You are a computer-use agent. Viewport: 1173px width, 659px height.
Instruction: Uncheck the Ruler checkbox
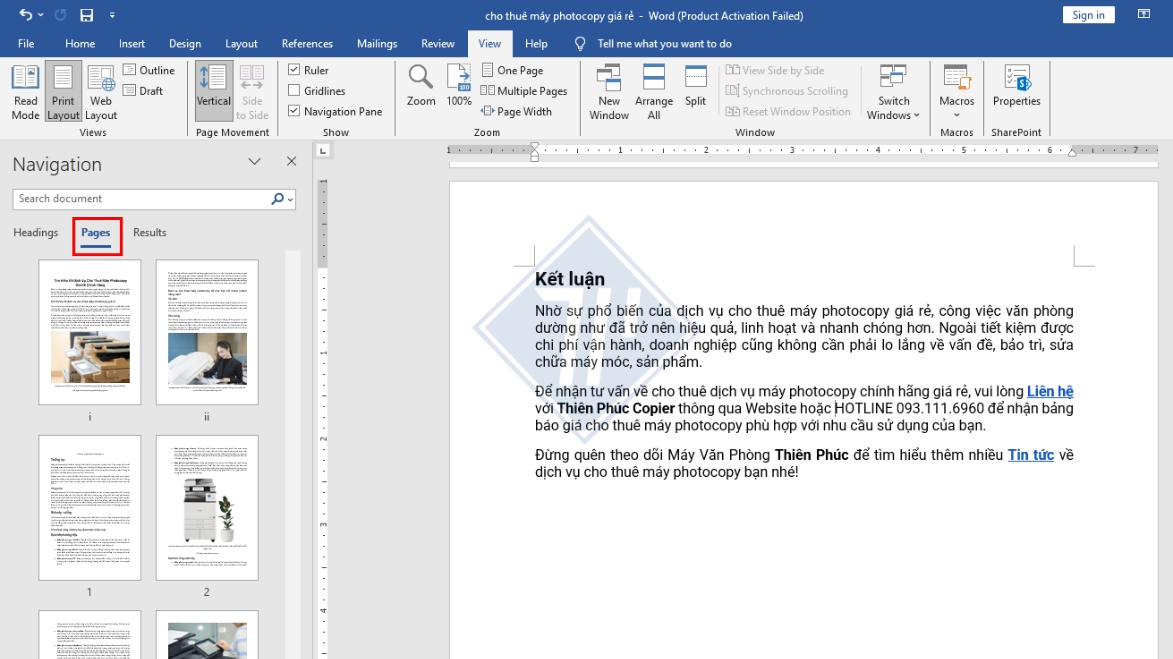tap(294, 70)
